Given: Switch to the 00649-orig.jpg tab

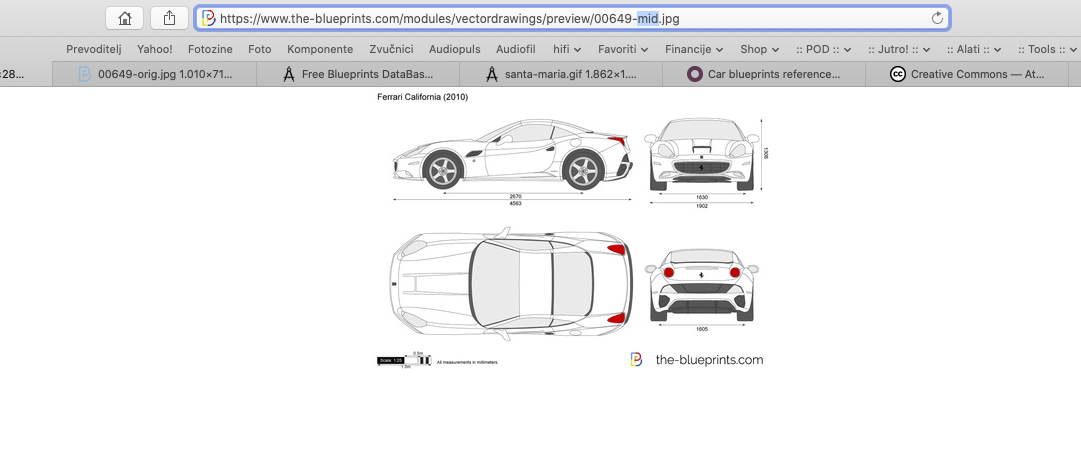Looking at the screenshot, I should [x=154, y=74].
